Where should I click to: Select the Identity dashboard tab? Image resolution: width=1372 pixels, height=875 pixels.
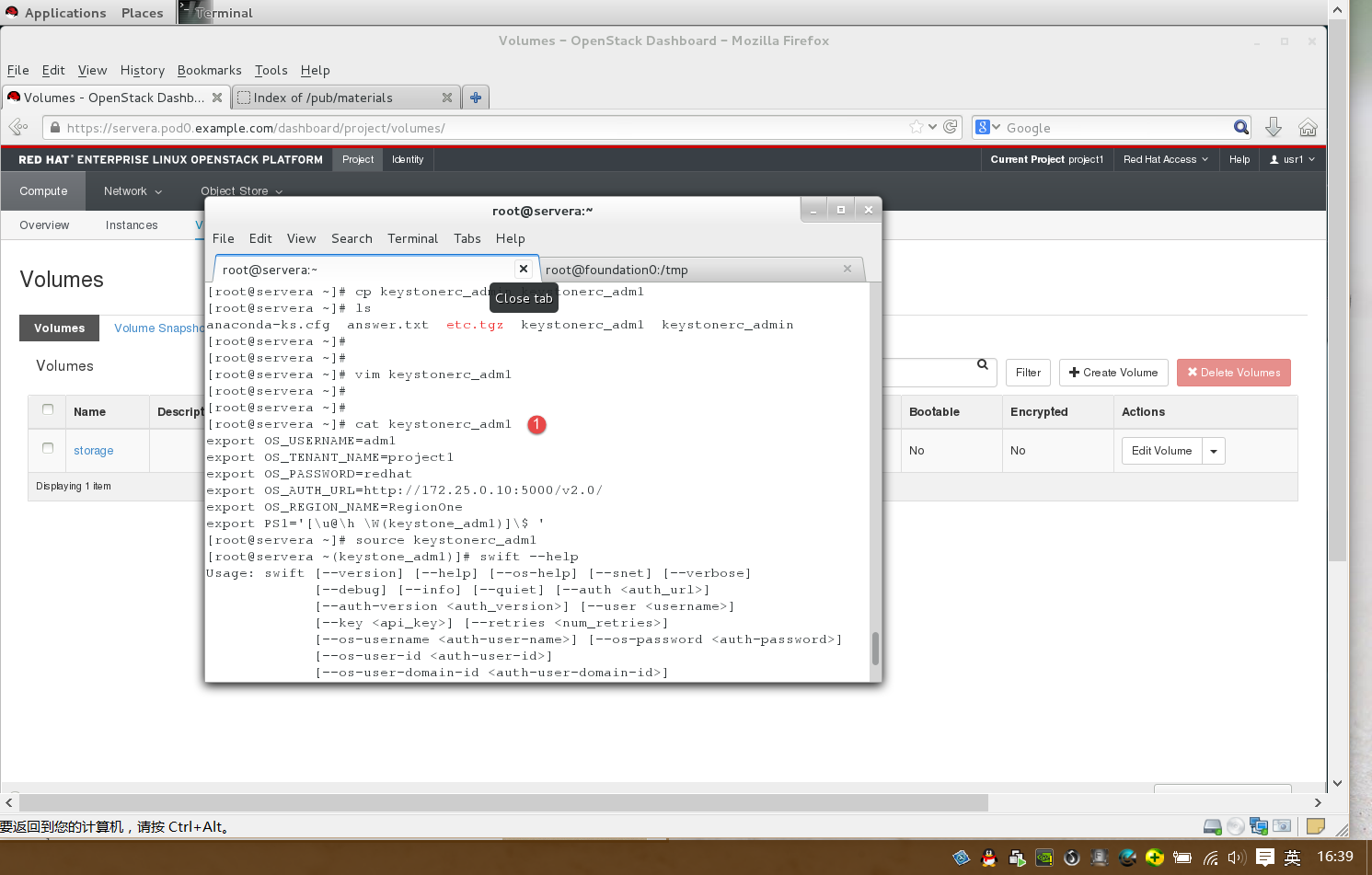pos(408,159)
